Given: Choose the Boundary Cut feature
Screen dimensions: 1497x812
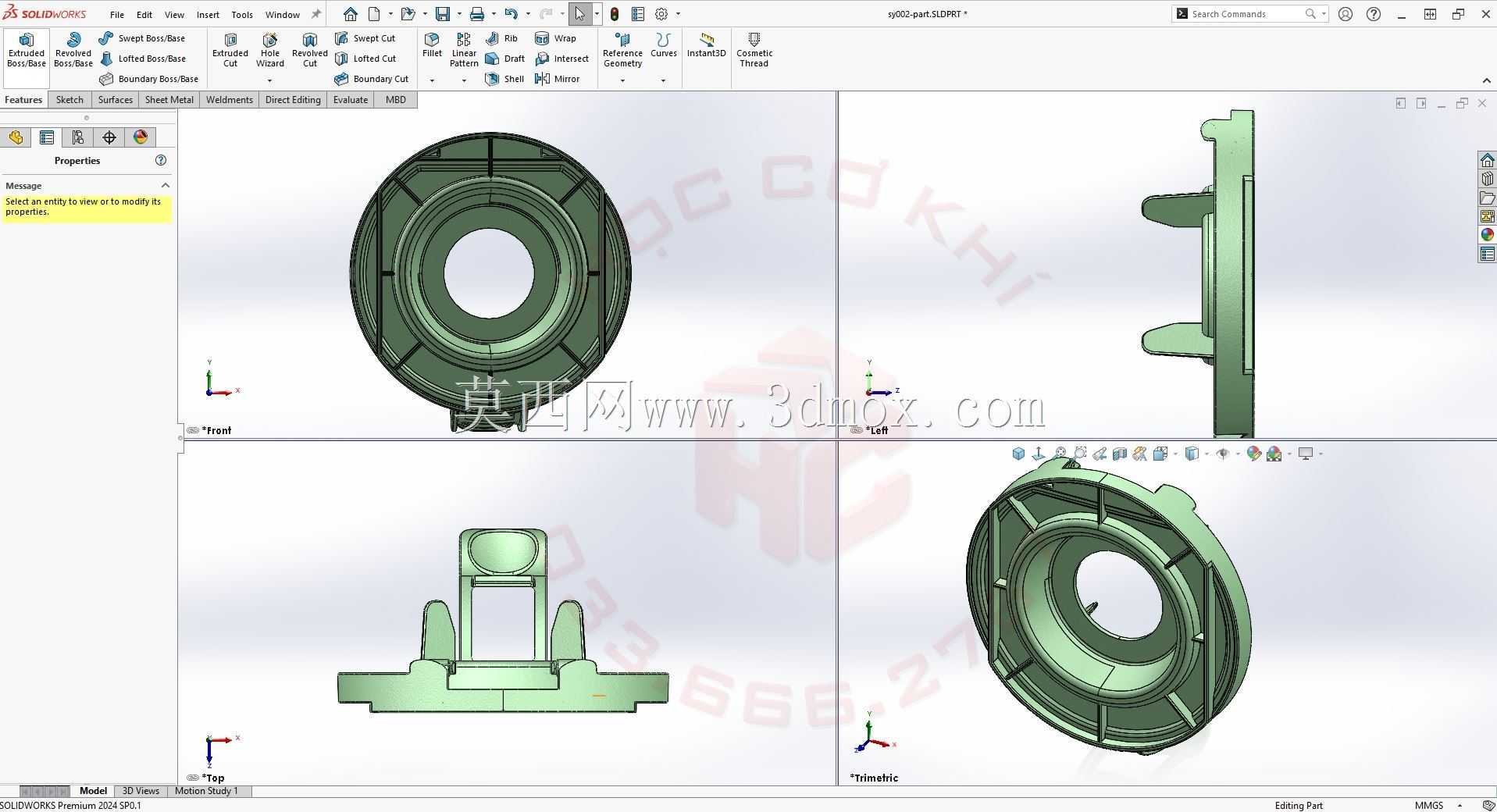Looking at the screenshot, I should point(372,79).
